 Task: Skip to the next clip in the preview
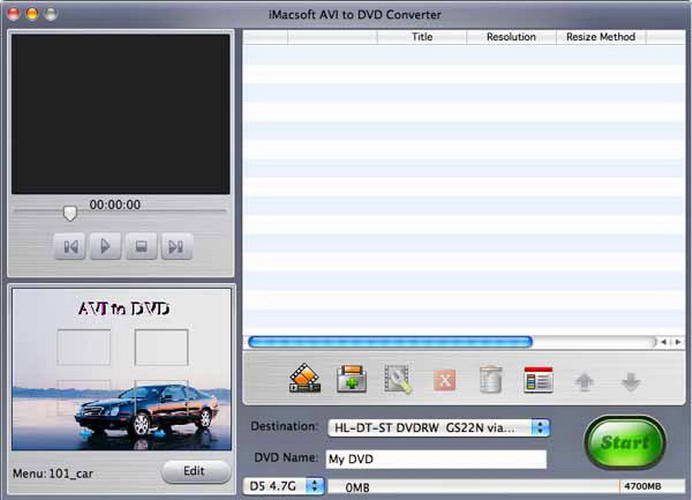tap(177, 246)
